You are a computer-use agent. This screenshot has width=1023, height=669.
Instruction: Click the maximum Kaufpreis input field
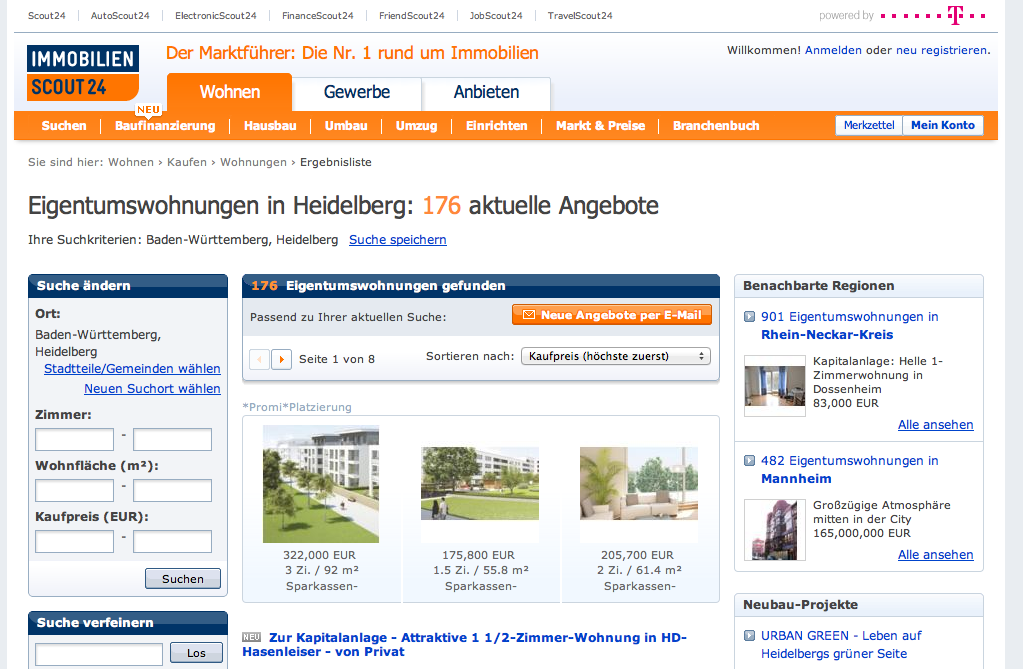click(172, 541)
